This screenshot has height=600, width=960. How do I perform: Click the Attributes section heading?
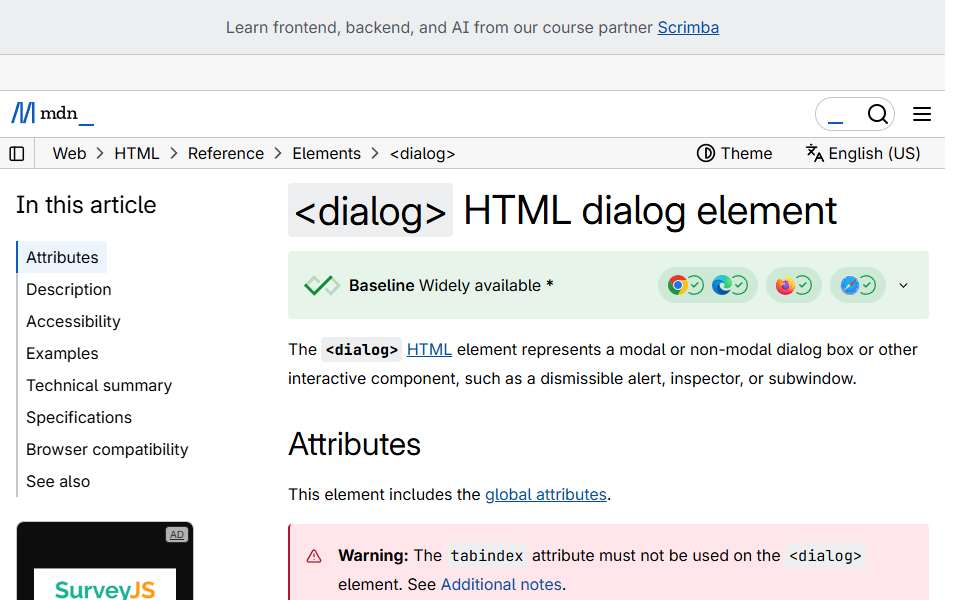[354, 444]
